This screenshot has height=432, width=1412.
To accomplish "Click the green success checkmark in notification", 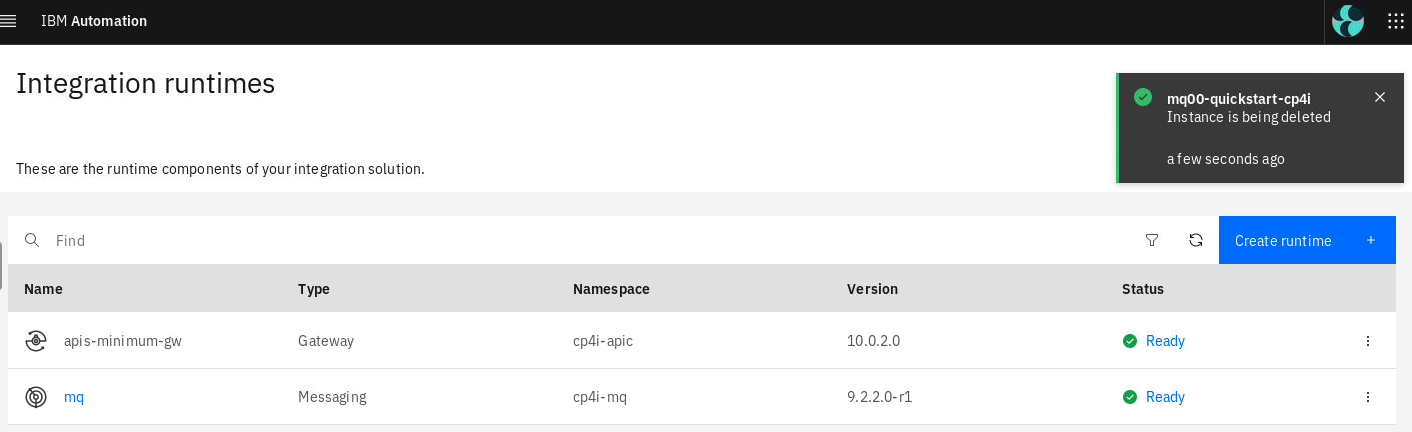I will click(1142, 97).
